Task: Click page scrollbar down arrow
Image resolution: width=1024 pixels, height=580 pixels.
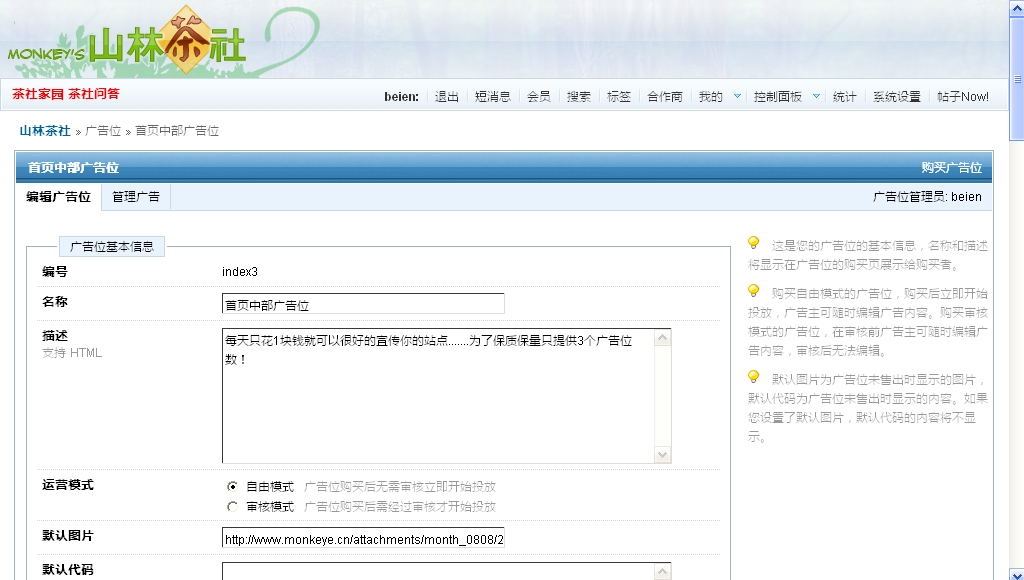Action: (x=1017, y=574)
